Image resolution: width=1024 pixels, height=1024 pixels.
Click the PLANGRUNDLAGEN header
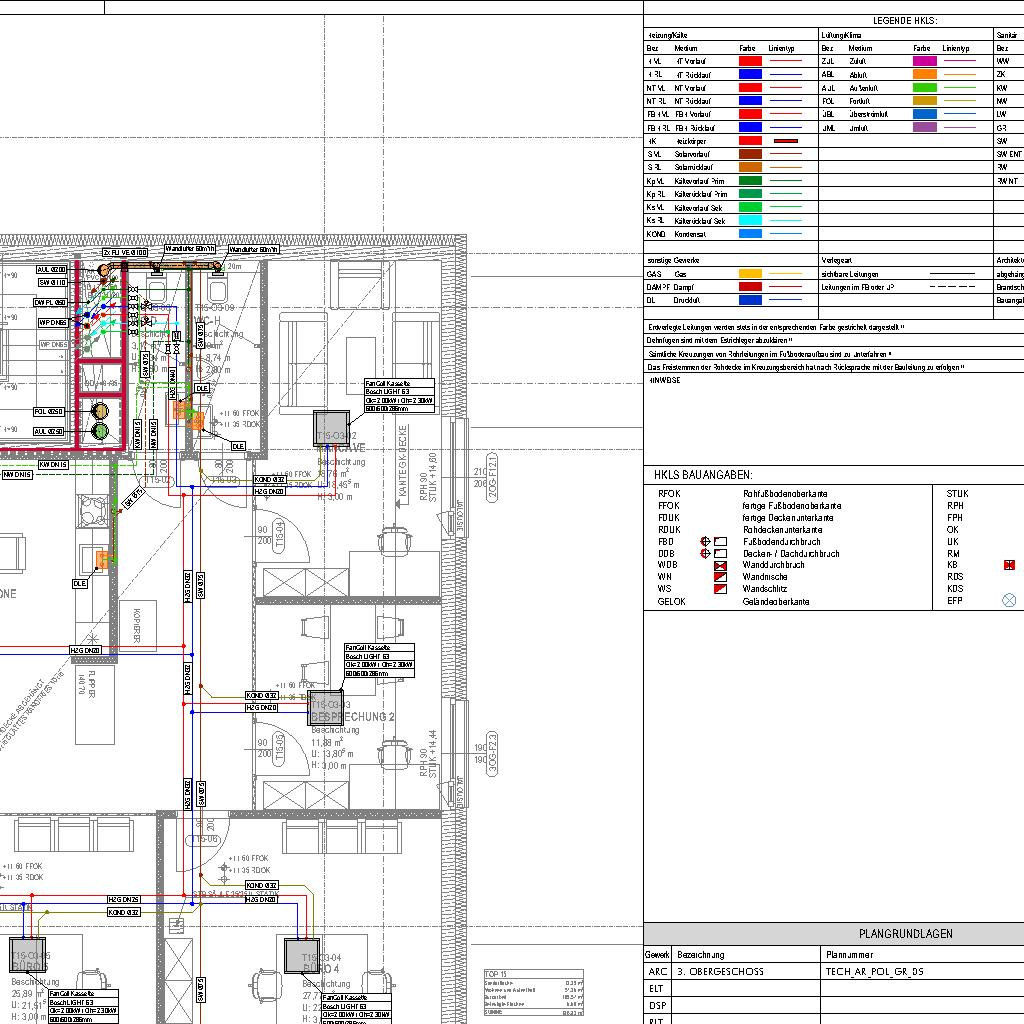point(905,934)
